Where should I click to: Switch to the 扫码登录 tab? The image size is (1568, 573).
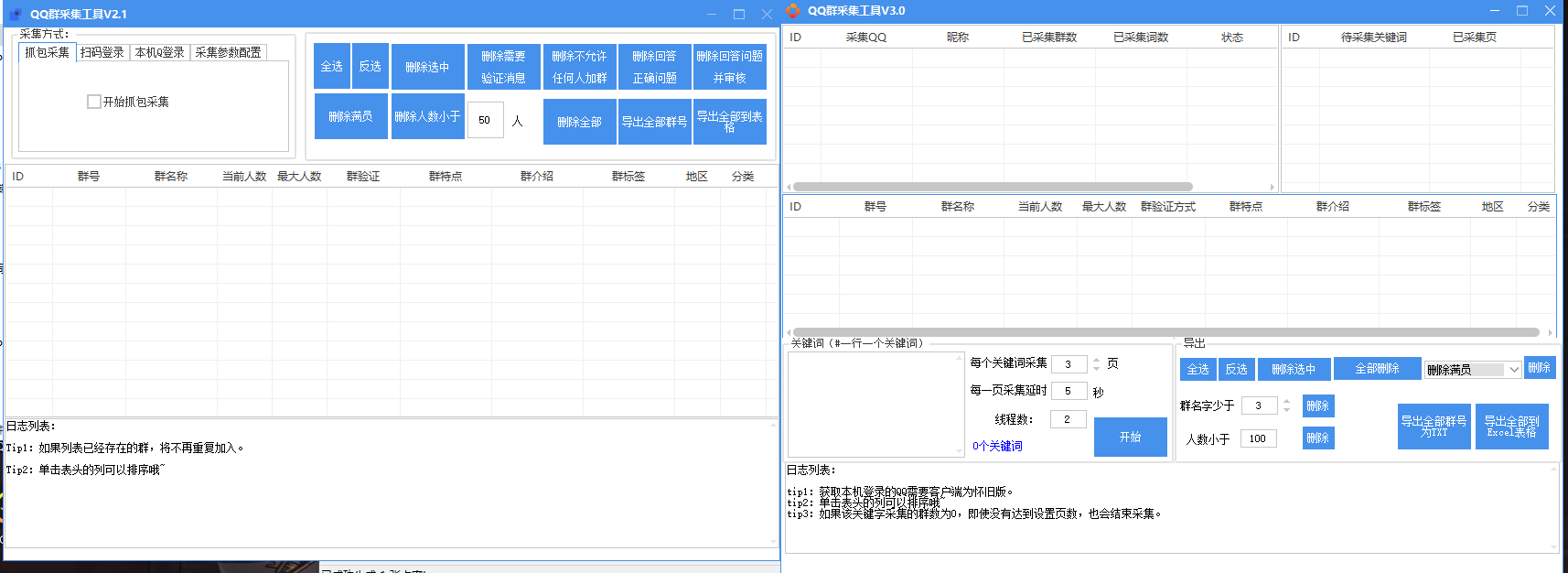[x=102, y=52]
